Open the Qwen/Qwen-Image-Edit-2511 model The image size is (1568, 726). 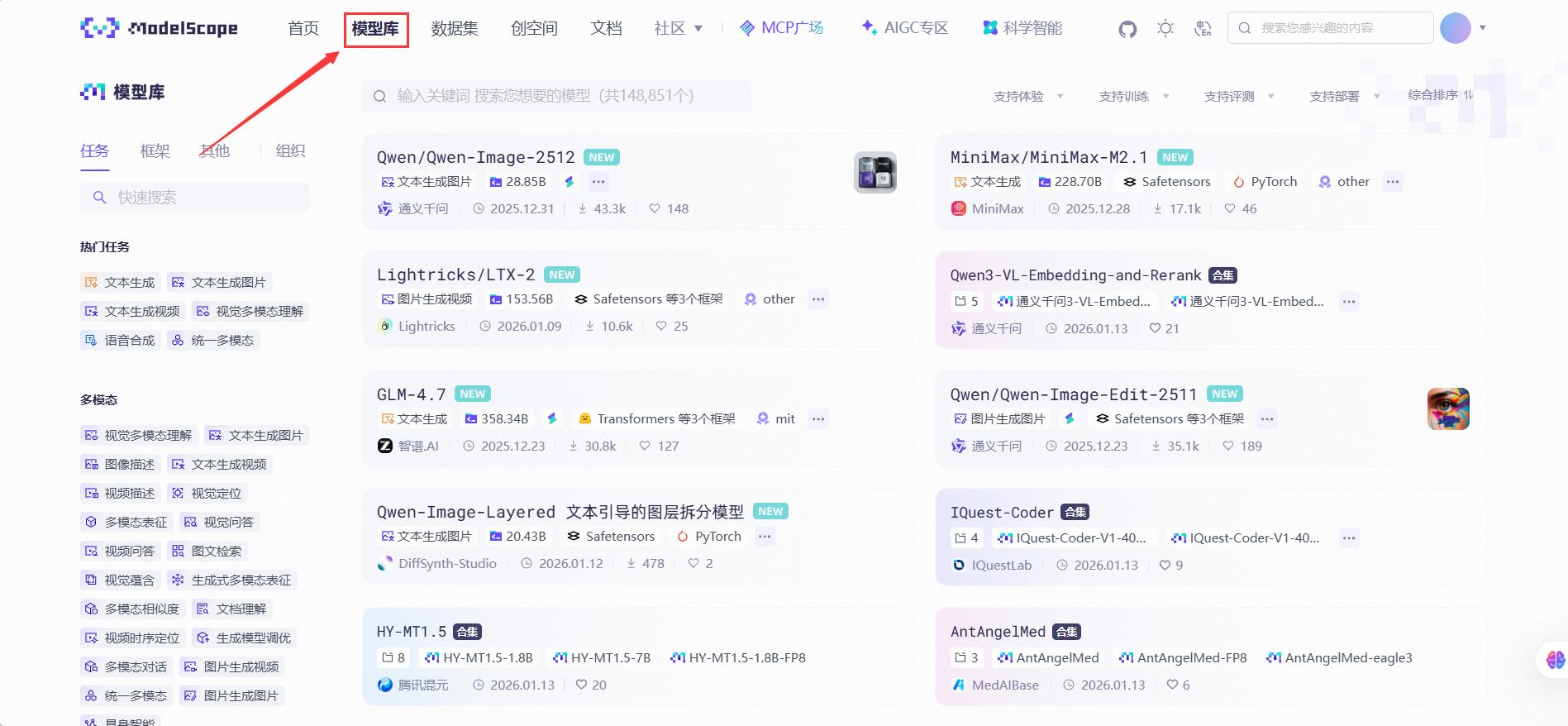(1073, 394)
